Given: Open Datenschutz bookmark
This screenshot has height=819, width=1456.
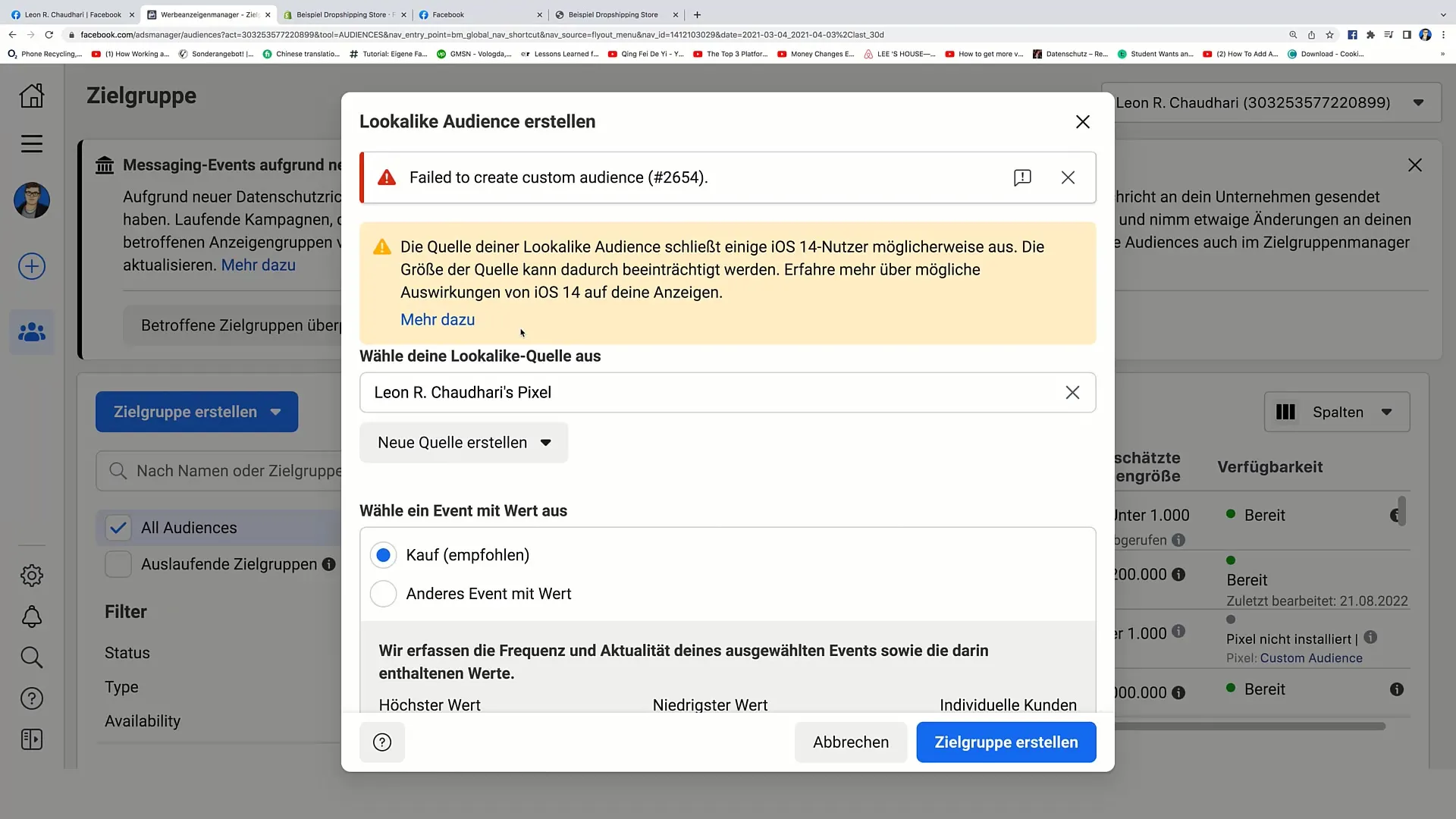Looking at the screenshot, I should click(x=1071, y=54).
